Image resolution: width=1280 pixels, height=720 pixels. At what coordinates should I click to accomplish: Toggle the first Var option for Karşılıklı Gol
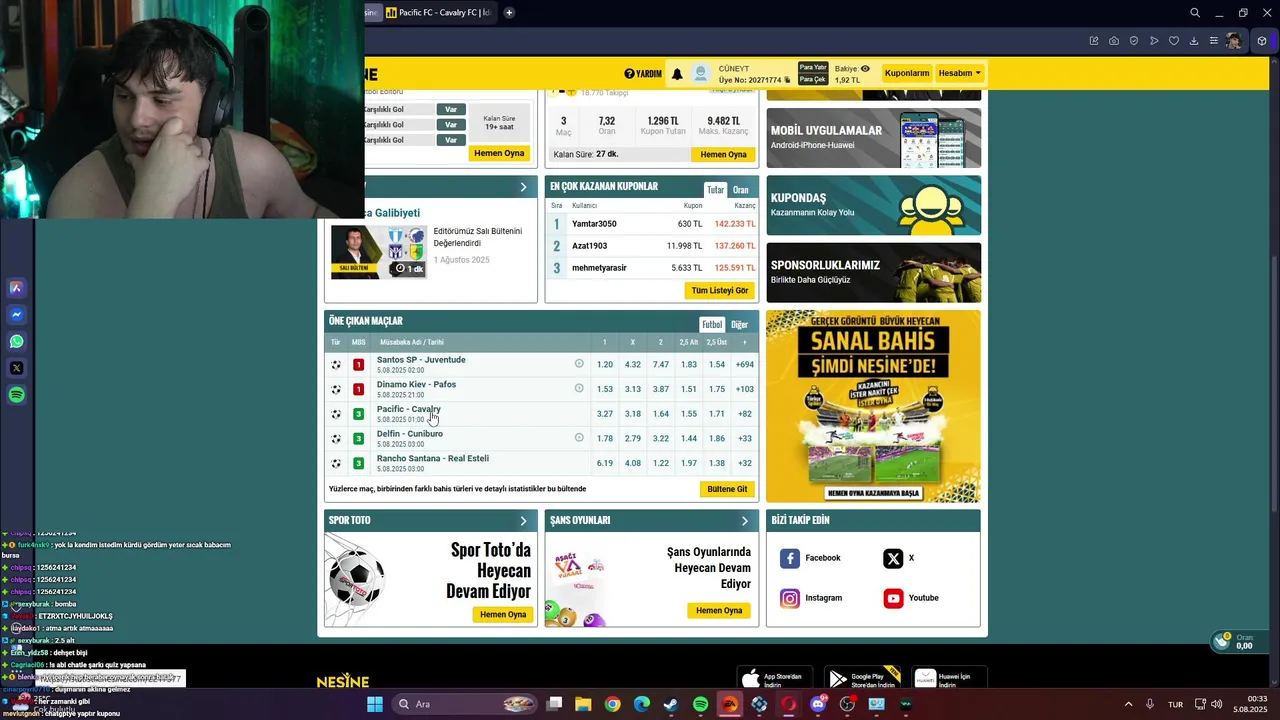451,109
